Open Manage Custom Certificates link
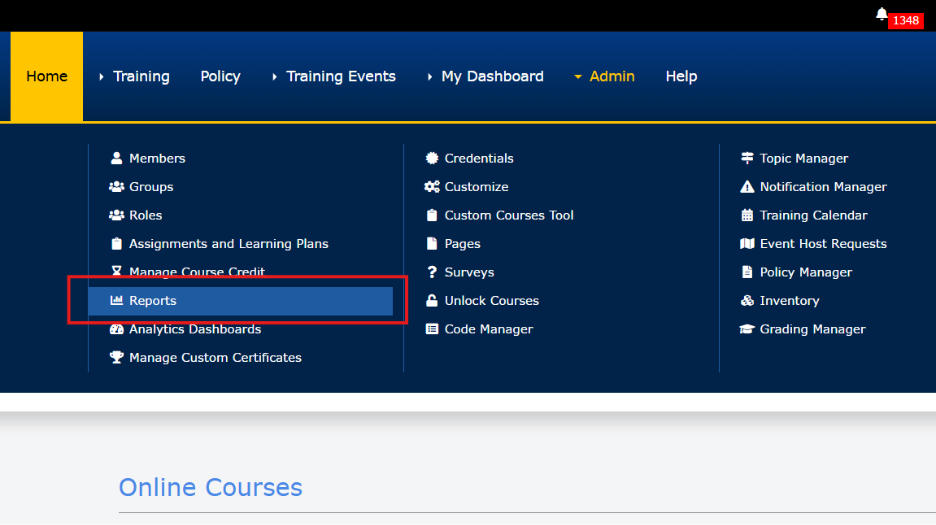This screenshot has height=525, width=936. point(215,357)
